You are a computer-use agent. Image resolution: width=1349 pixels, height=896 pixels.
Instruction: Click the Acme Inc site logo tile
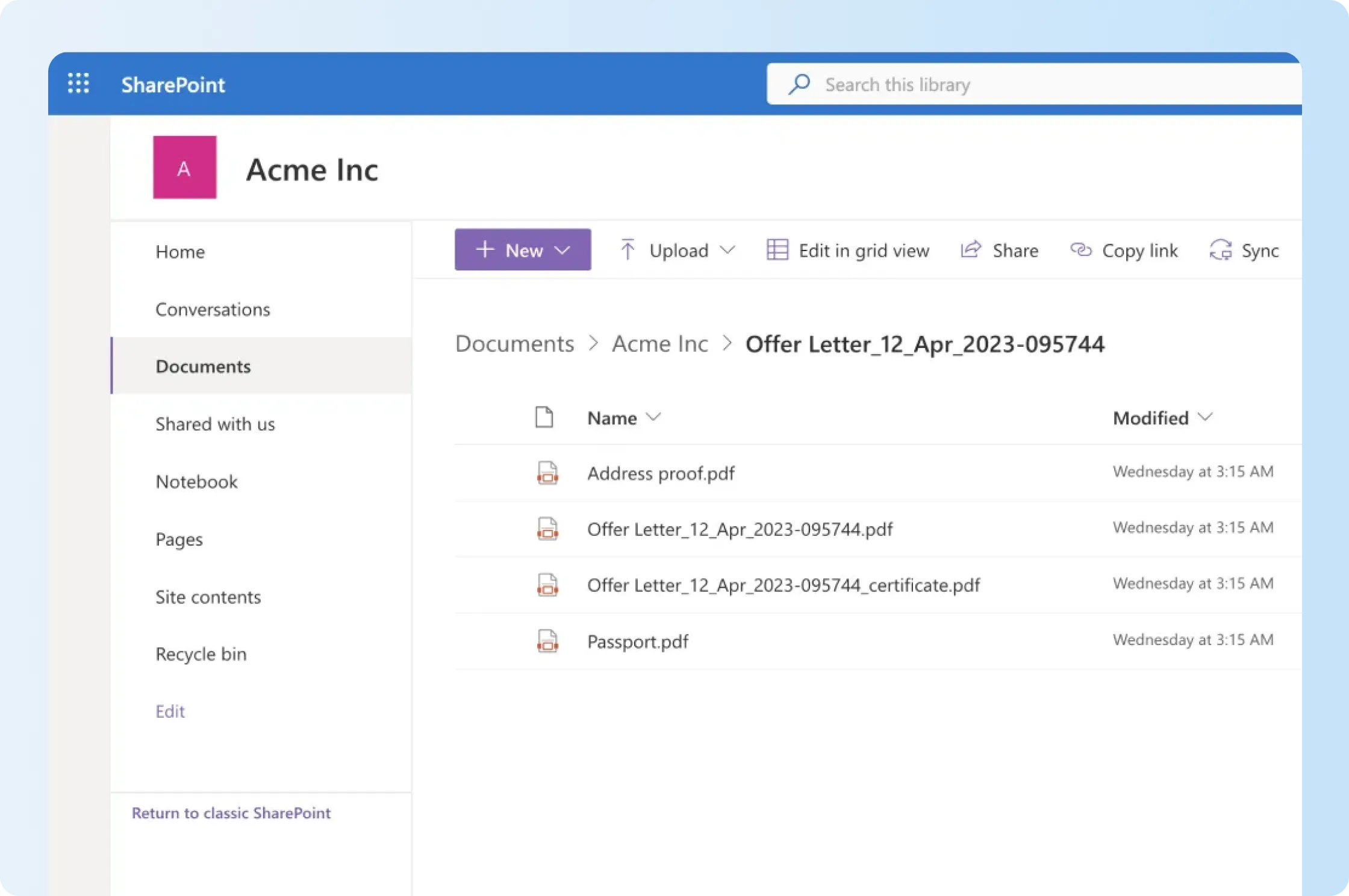coord(184,167)
